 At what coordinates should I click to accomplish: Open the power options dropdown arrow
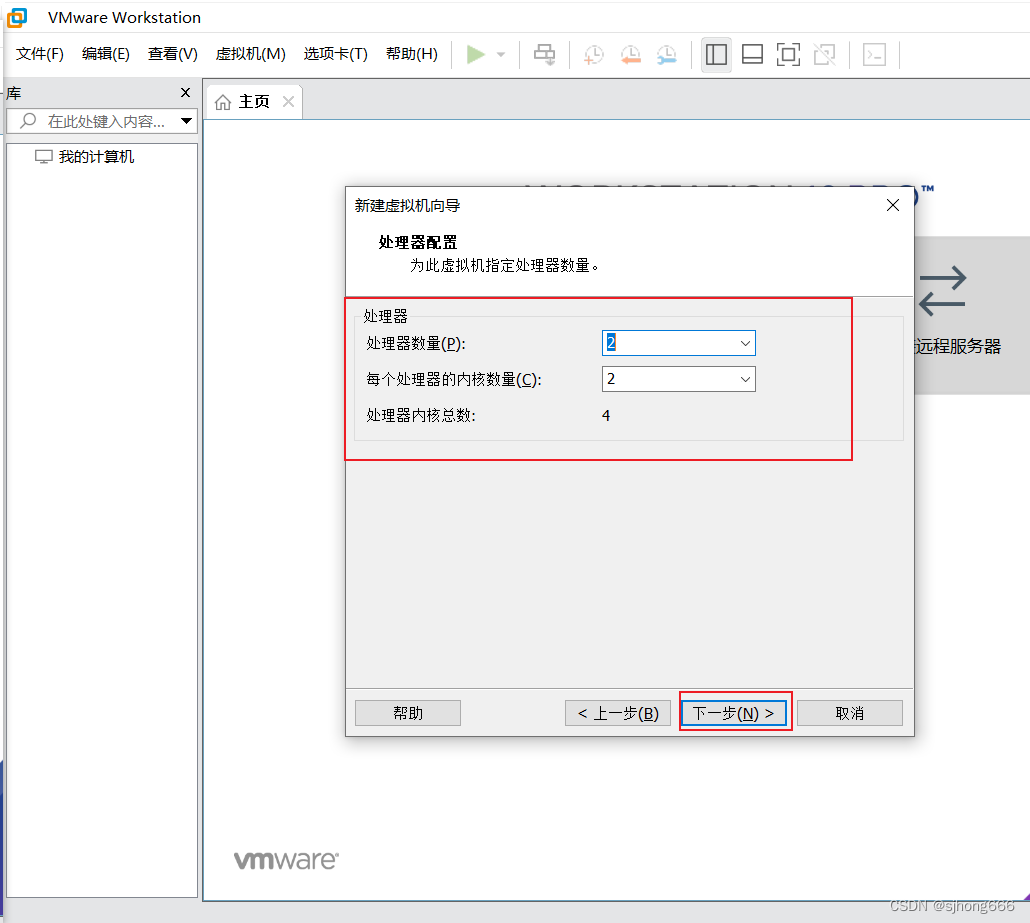click(501, 55)
